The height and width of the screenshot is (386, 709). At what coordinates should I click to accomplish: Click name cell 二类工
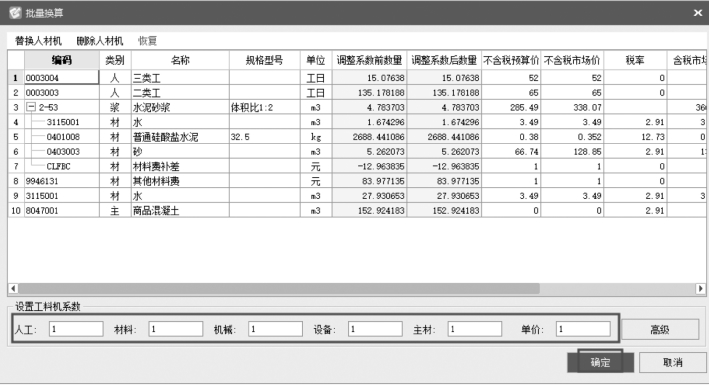point(180,93)
